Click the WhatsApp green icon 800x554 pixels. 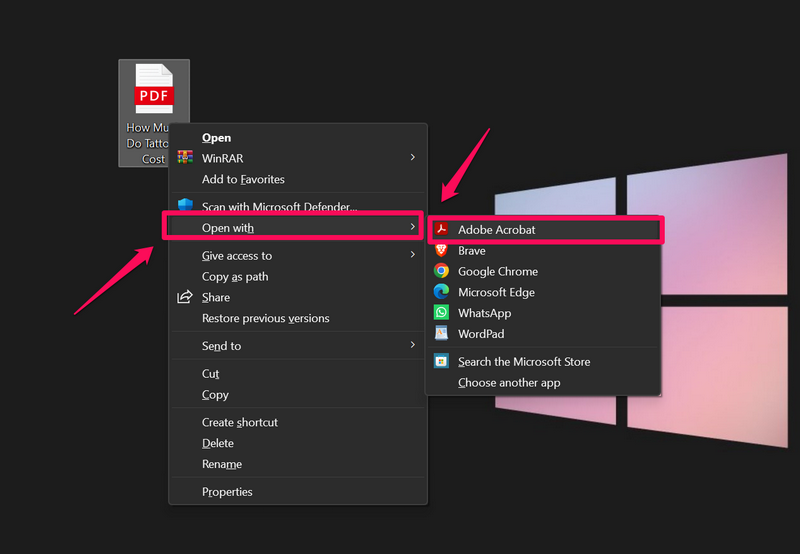pos(441,313)
